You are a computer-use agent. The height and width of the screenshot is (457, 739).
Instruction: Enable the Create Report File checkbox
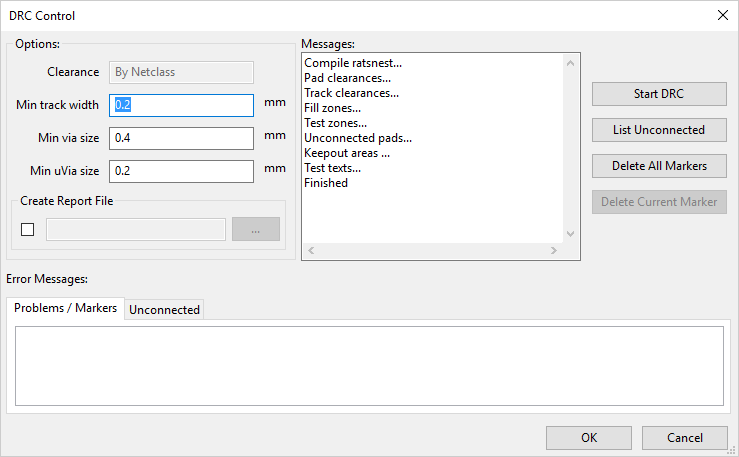point(27,229)
